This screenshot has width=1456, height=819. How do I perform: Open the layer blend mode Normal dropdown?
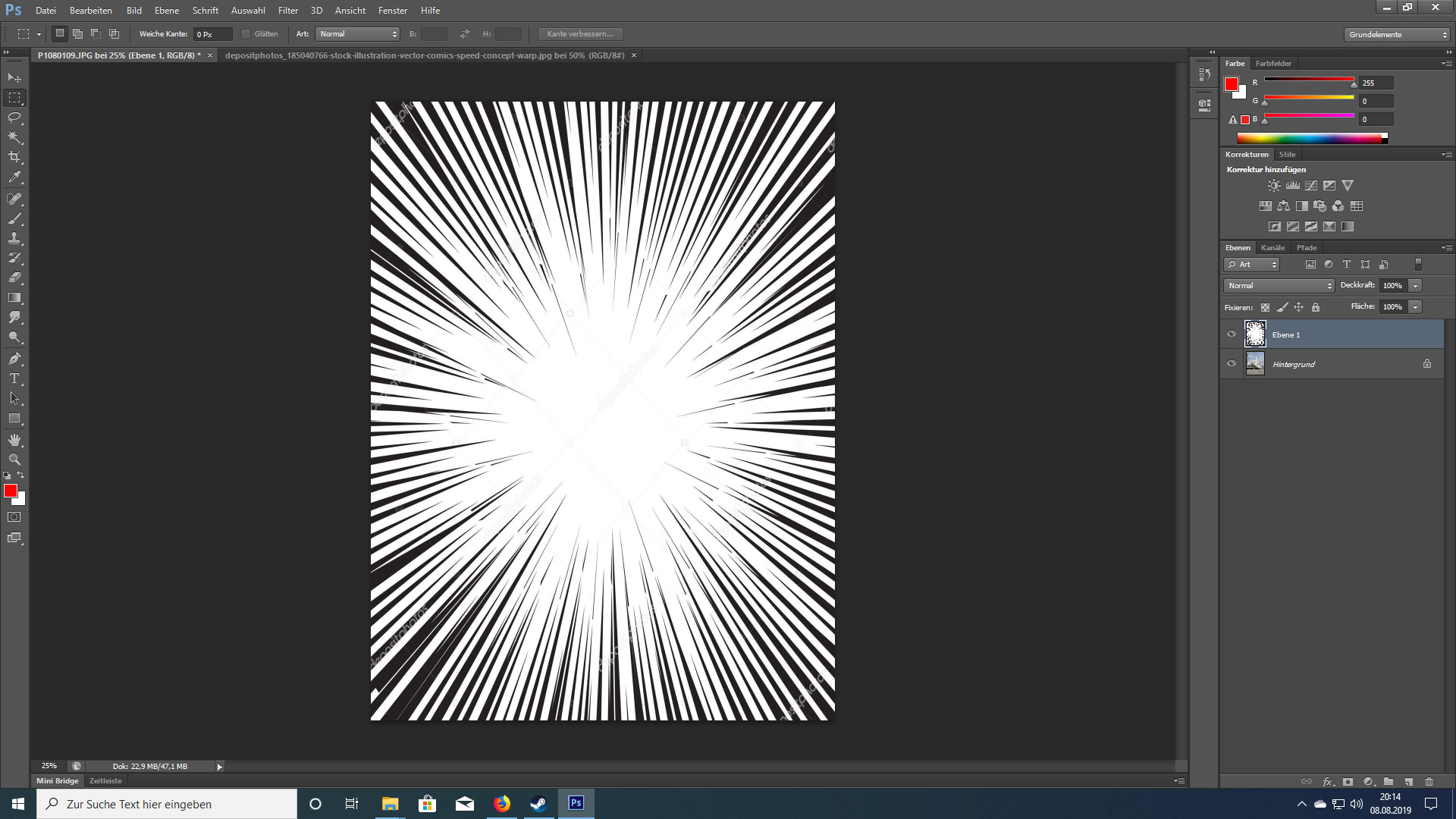pos(1279,286)
